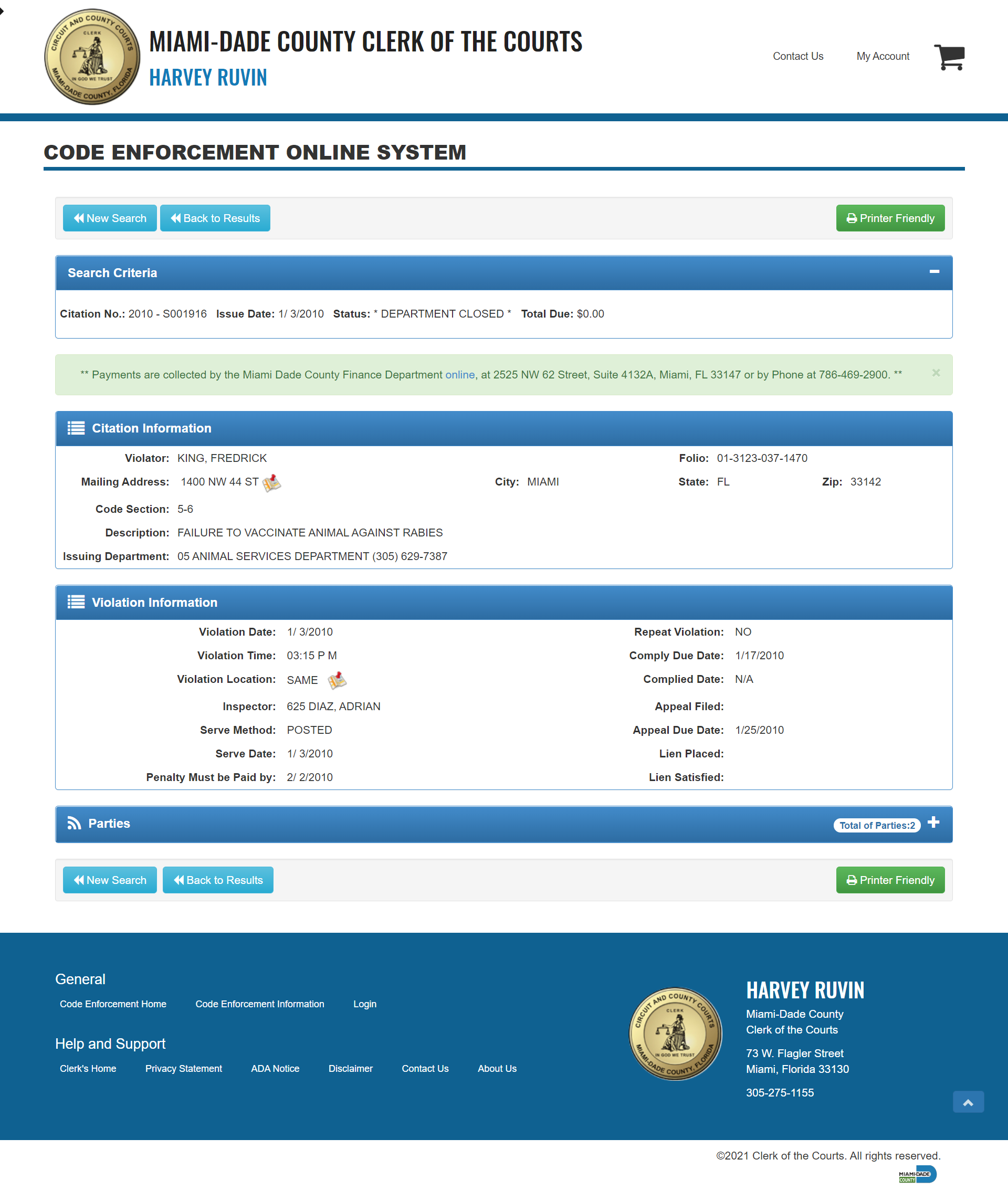Viewport: 1008px width, 1191px height.
Task: Open Clerk's Home footer link
Action: click(x=88, y=1069)
